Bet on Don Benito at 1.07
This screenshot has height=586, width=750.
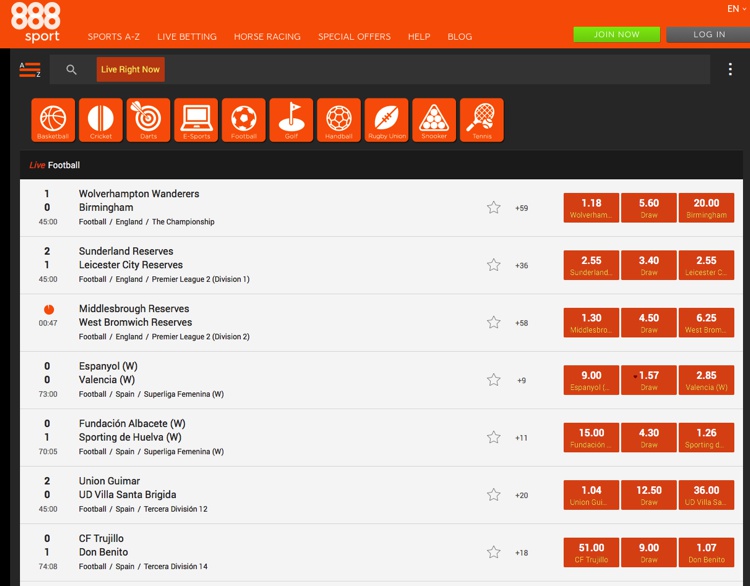706,552
